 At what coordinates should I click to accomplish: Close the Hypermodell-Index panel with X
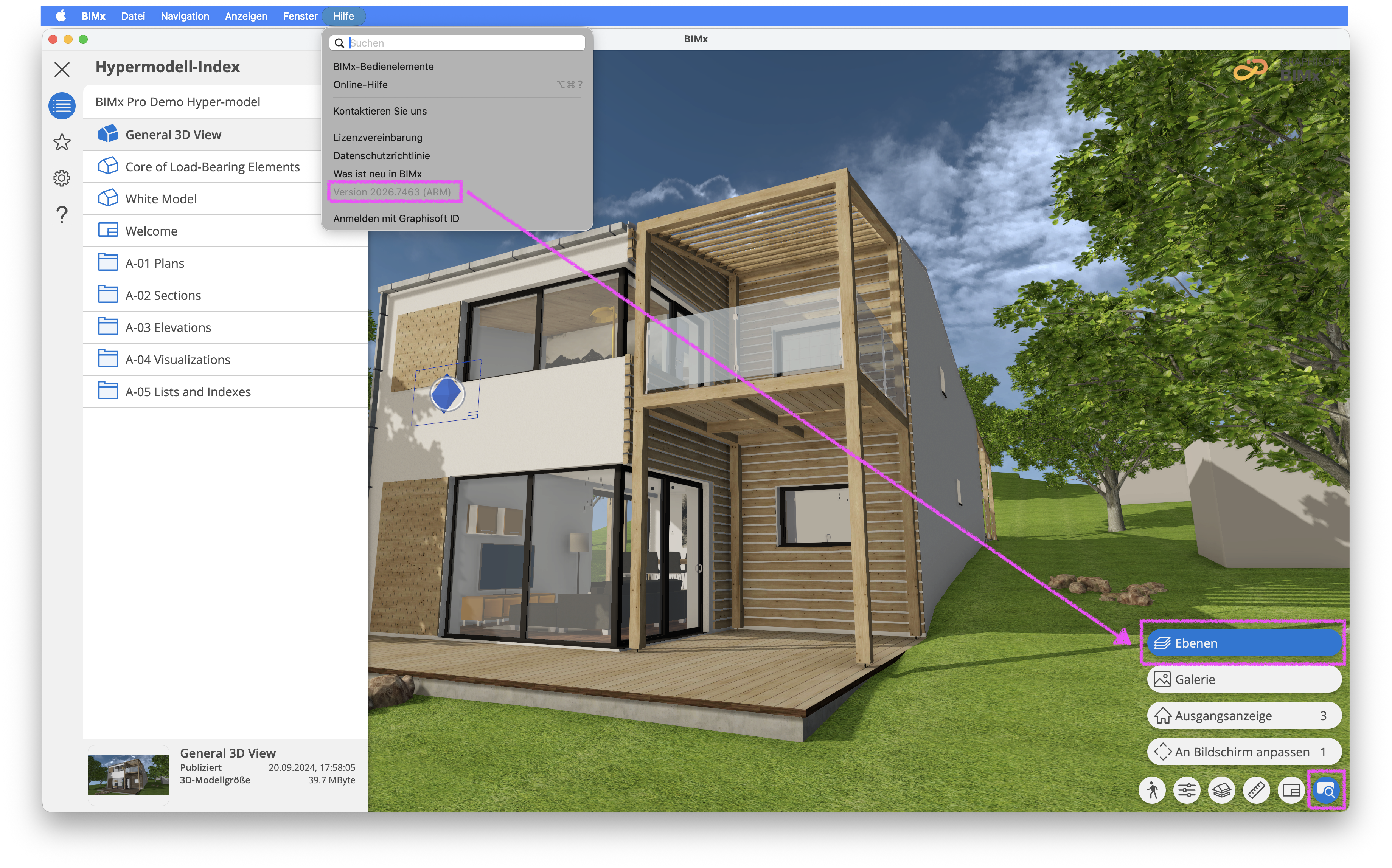62,70
